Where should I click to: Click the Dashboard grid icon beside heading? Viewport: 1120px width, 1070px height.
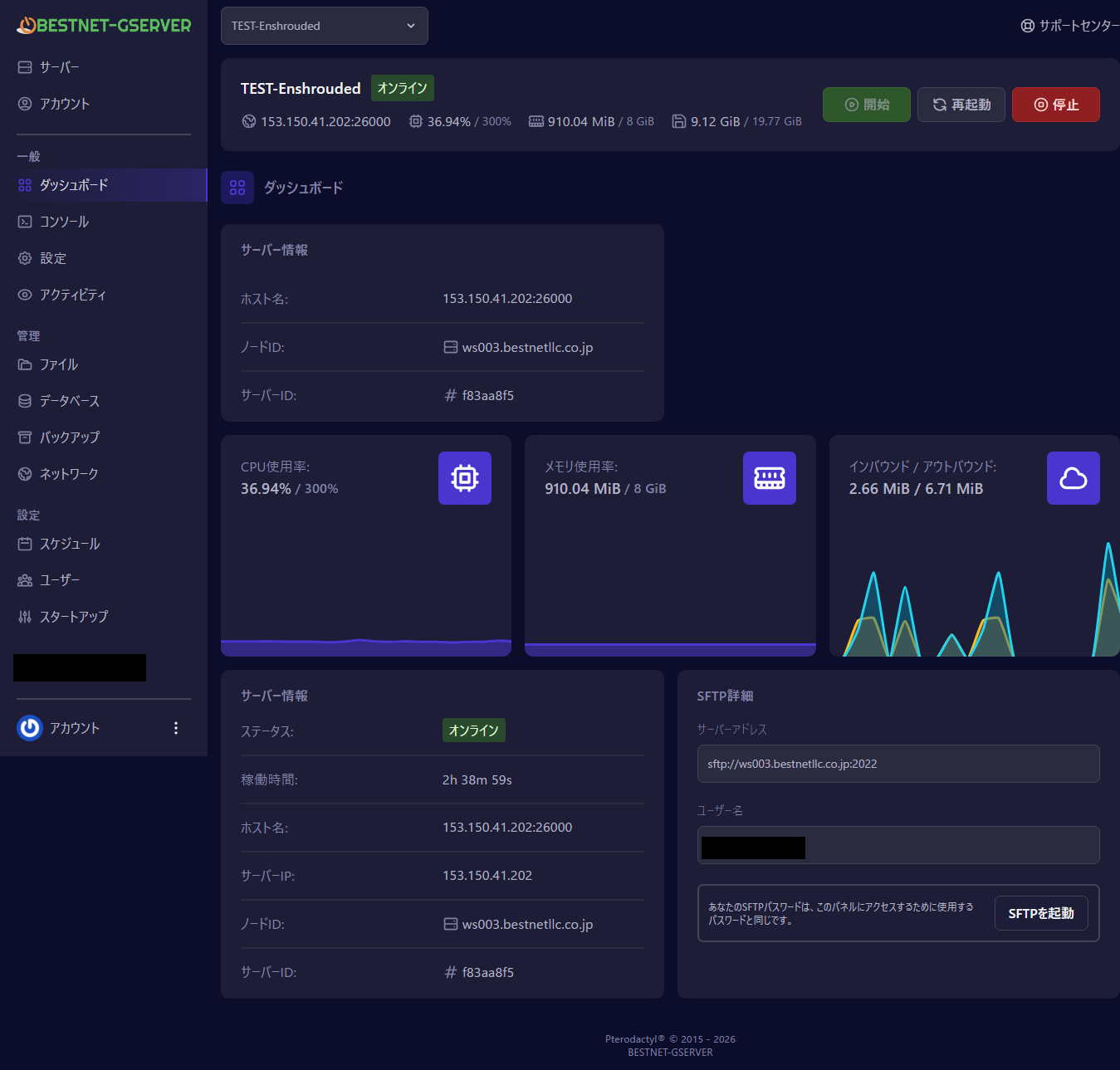pyautogui.click(x=237, y=188)
